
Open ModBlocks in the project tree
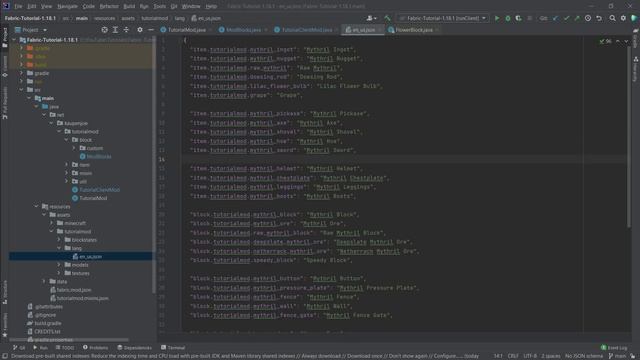99,157
